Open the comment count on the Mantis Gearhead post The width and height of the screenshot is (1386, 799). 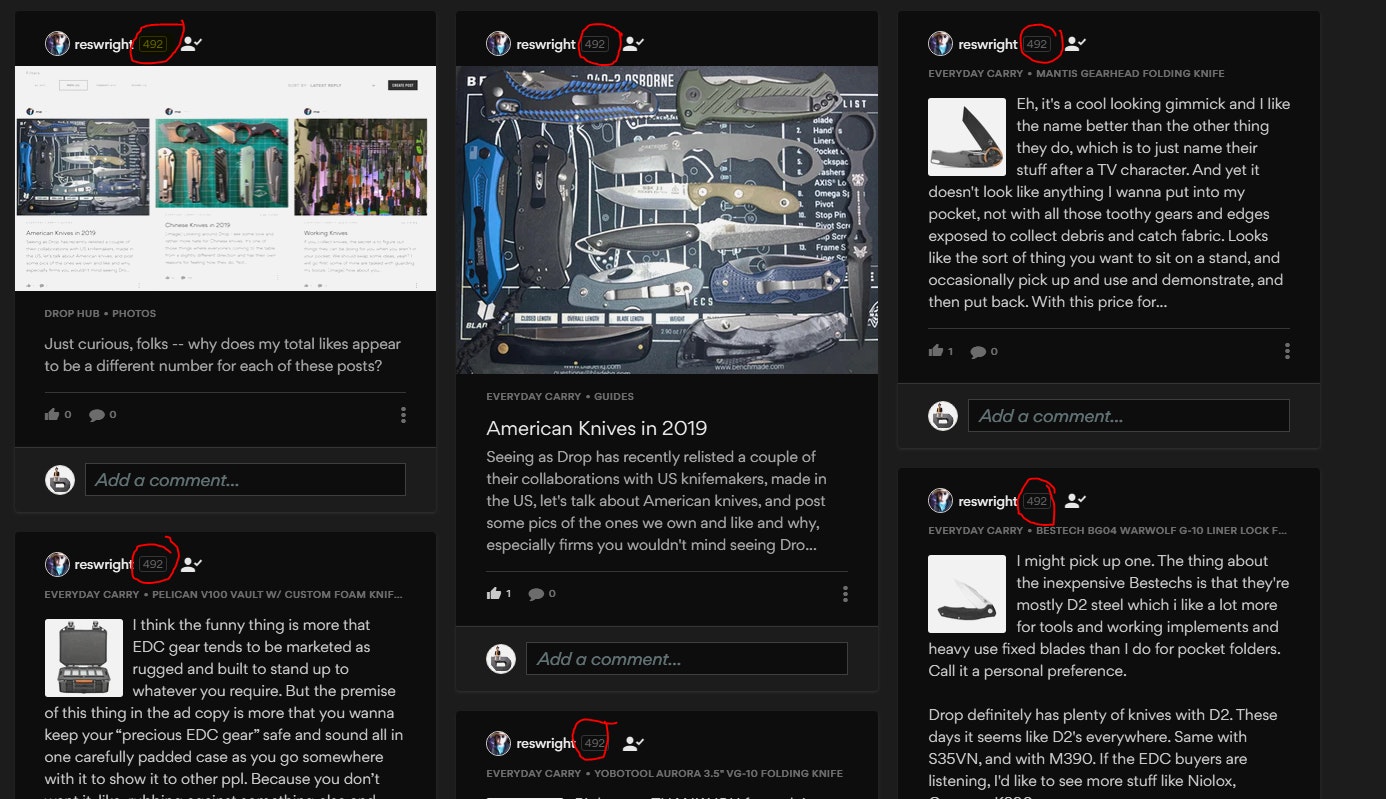pyautogui.click(x=979, y=351)
